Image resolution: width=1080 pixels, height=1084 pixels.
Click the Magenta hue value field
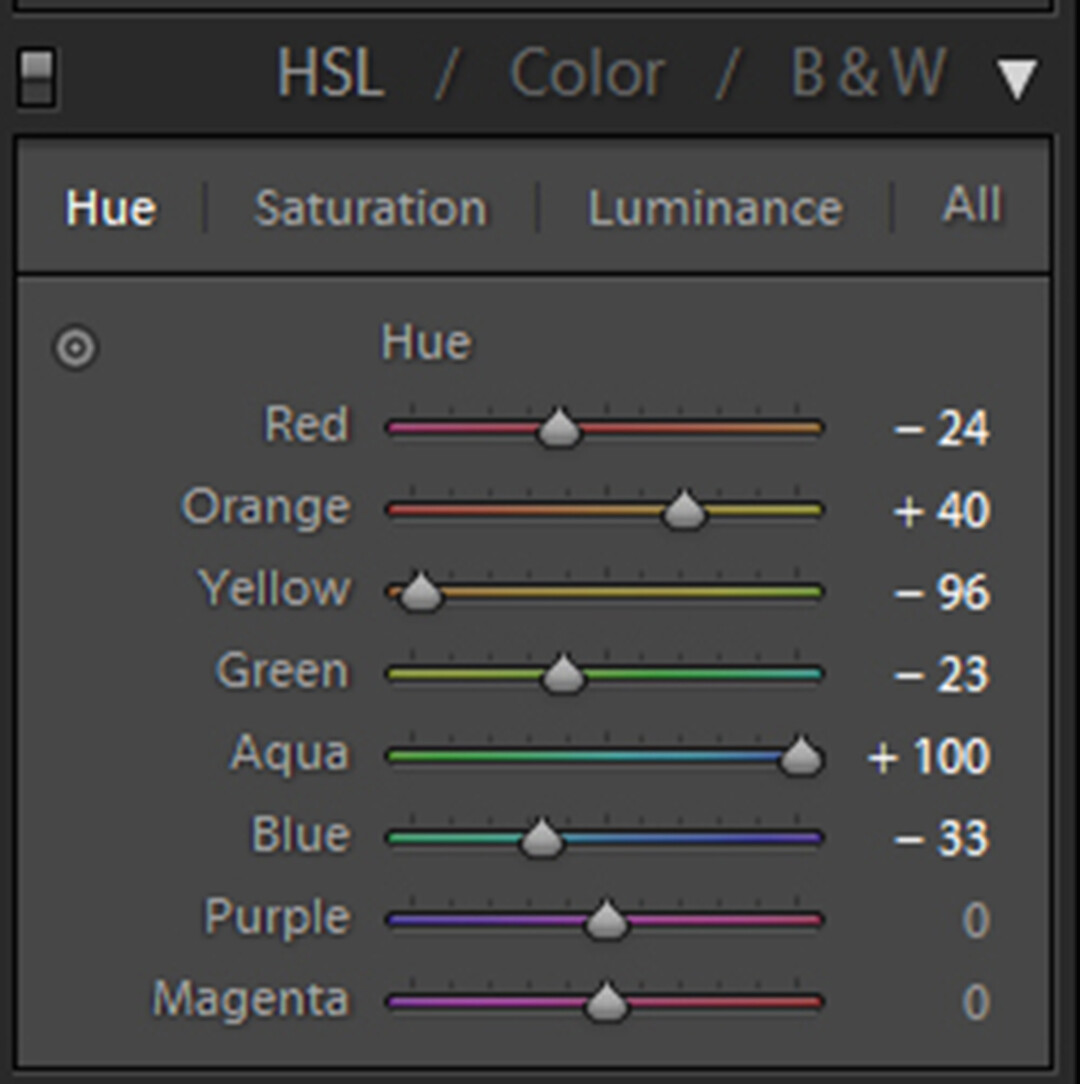coord(976,1002)
